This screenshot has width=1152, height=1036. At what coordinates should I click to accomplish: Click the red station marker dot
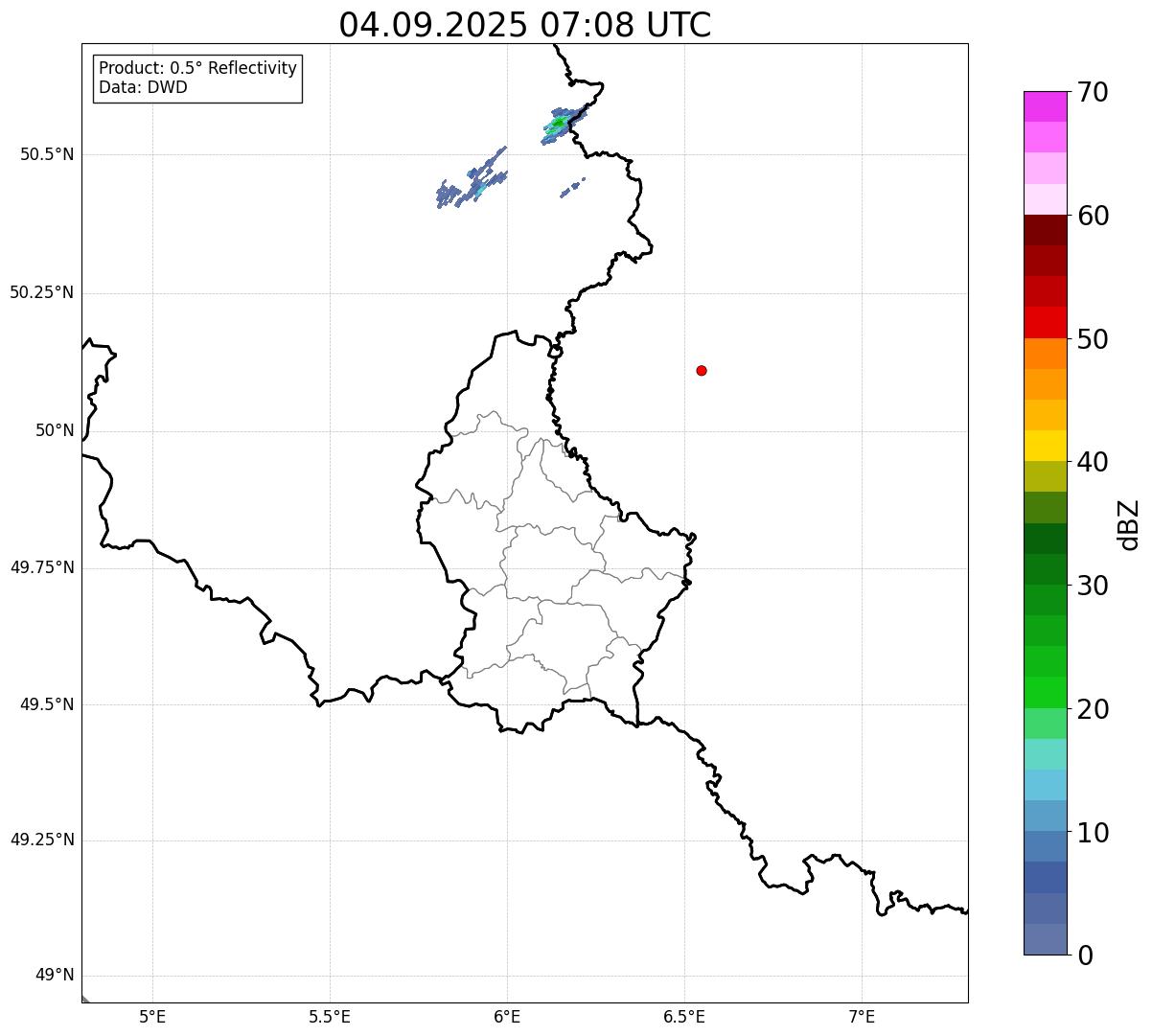[702, 370]
